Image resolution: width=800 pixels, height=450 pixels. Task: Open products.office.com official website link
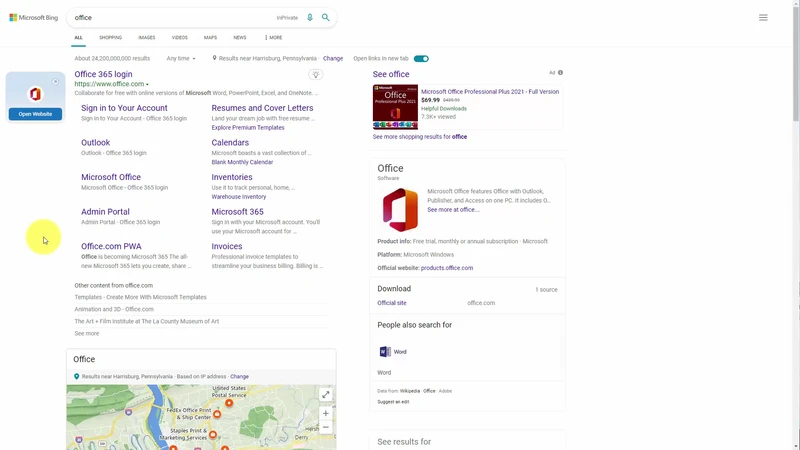point(447,268)
